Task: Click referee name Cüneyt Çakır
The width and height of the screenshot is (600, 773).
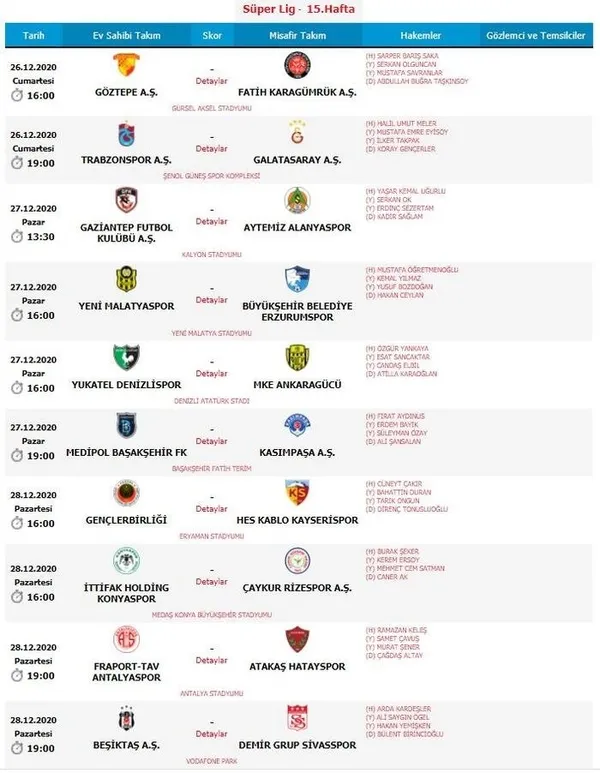Action: pyautogui.click(x=399, y=484)
